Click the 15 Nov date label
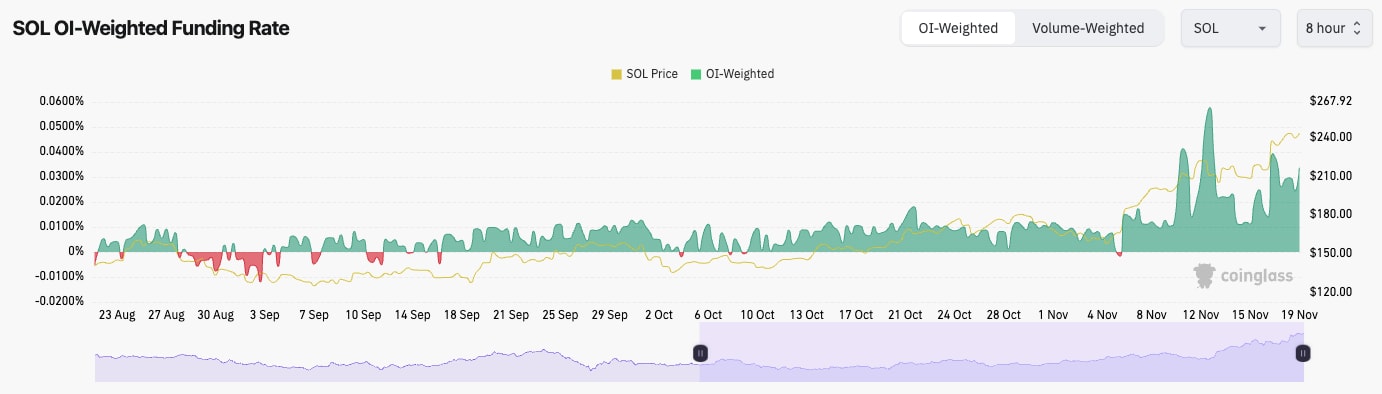Image resolution: width=1382 pixels, height=394 pixels. point(1249,314)
